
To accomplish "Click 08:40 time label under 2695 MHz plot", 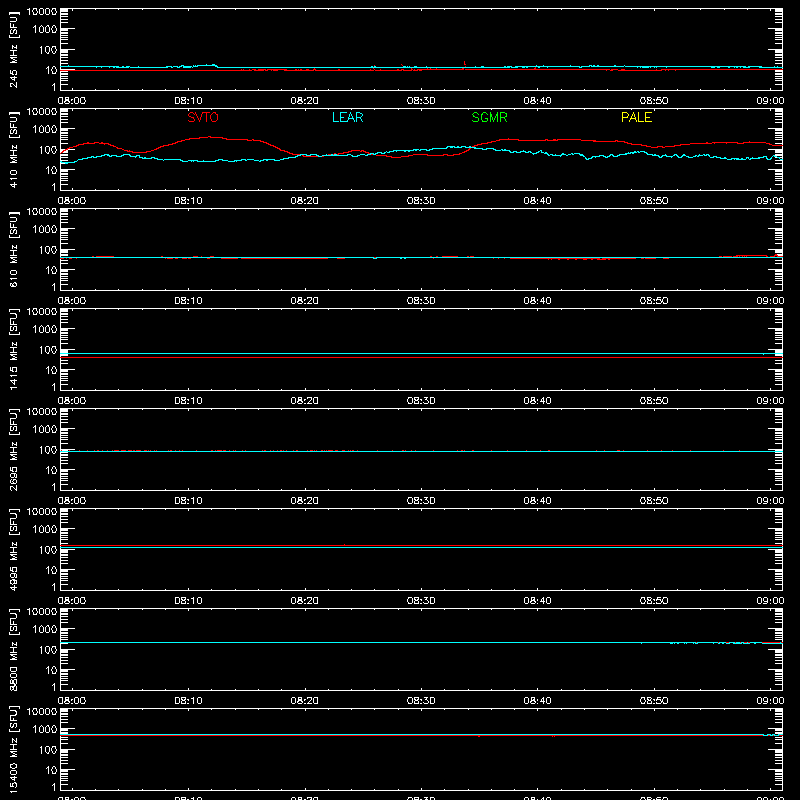I will (x=537, y=501).
